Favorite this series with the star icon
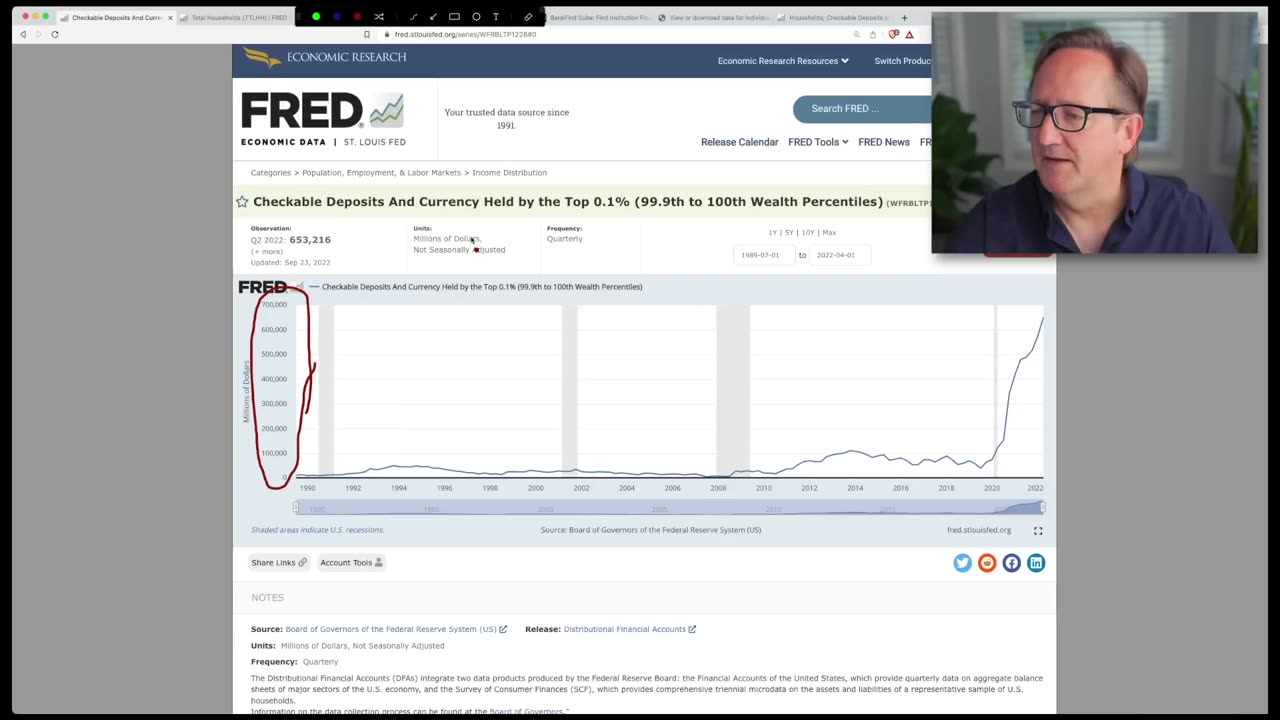Screen dimensions: 1280x720 [x=242, y=202]
